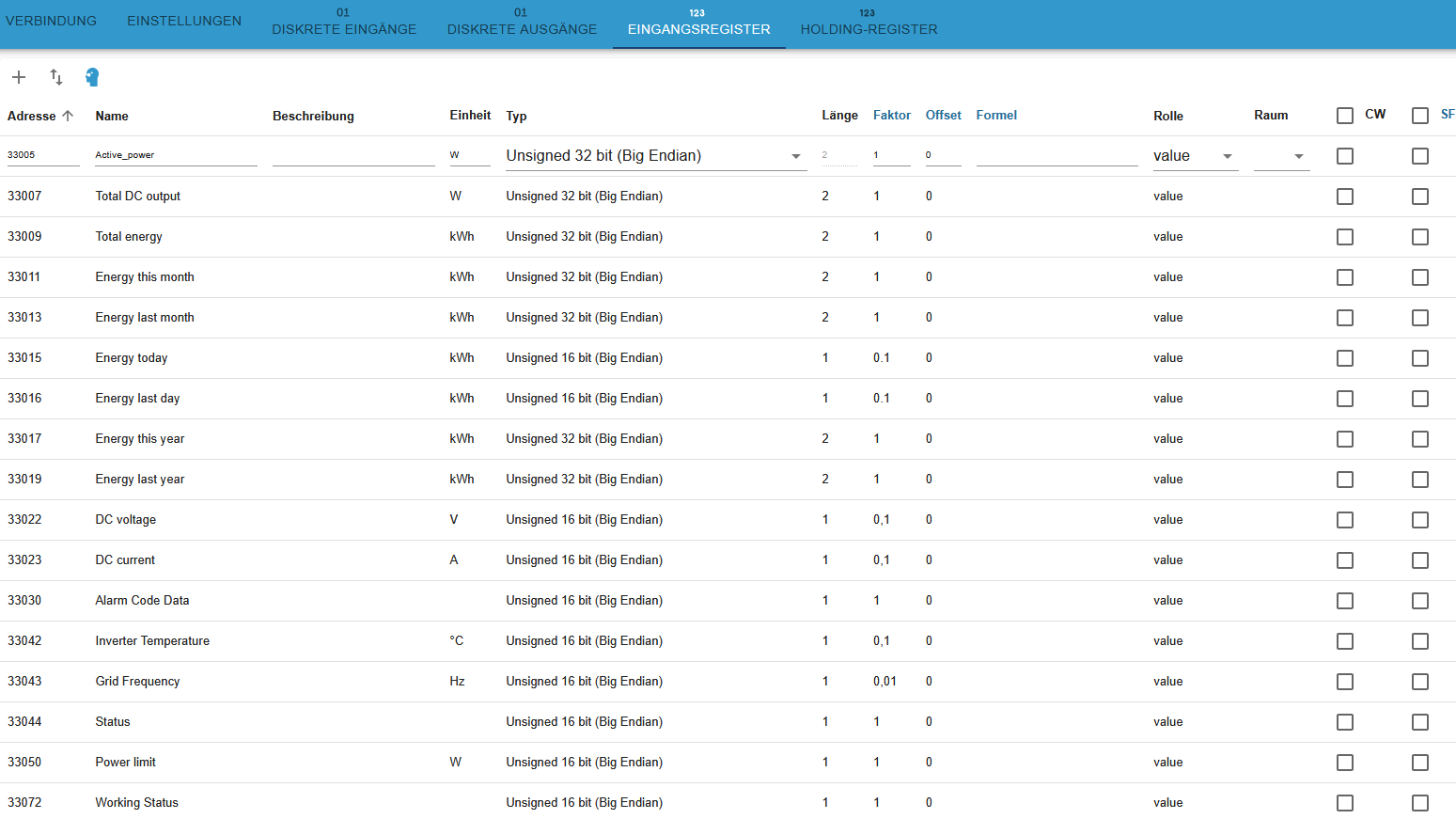This screenshot has width=1456, height=819.
Task: Check SF box for Working Status row
Action: click(x=1420, y=803)
